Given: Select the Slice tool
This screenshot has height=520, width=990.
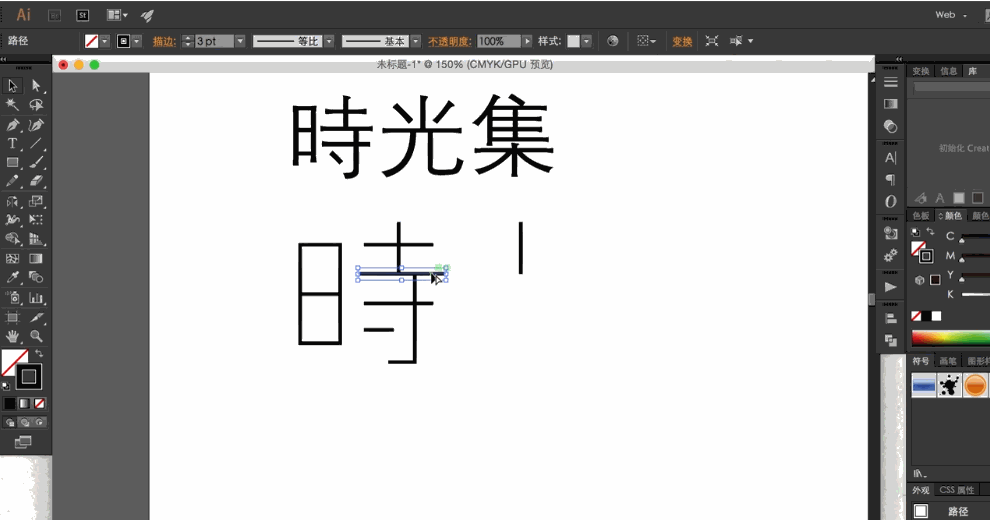Looking at the screenshot, I should pos(36,317).
